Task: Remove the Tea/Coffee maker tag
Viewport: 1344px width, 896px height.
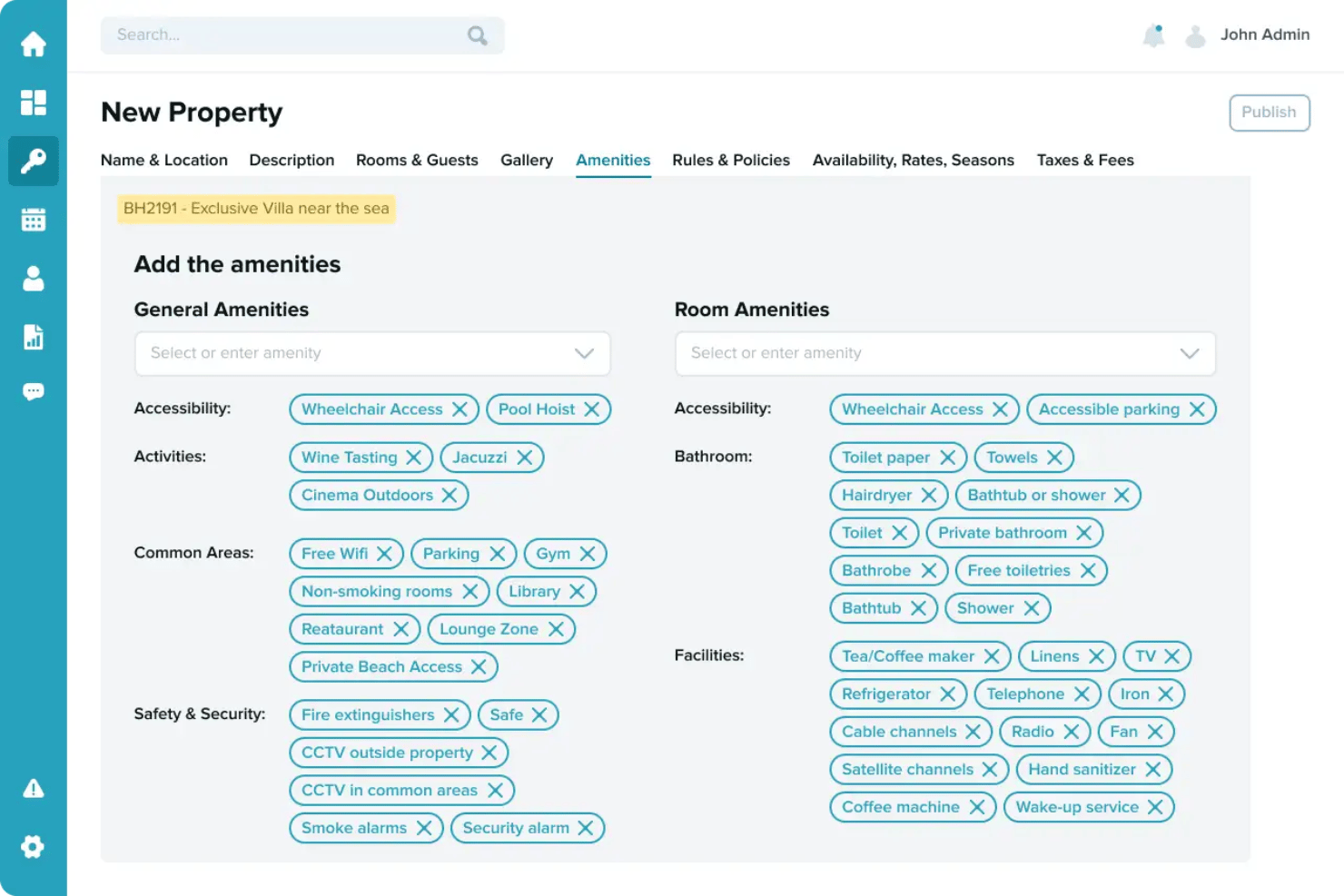Action: [x=992, y=656]
